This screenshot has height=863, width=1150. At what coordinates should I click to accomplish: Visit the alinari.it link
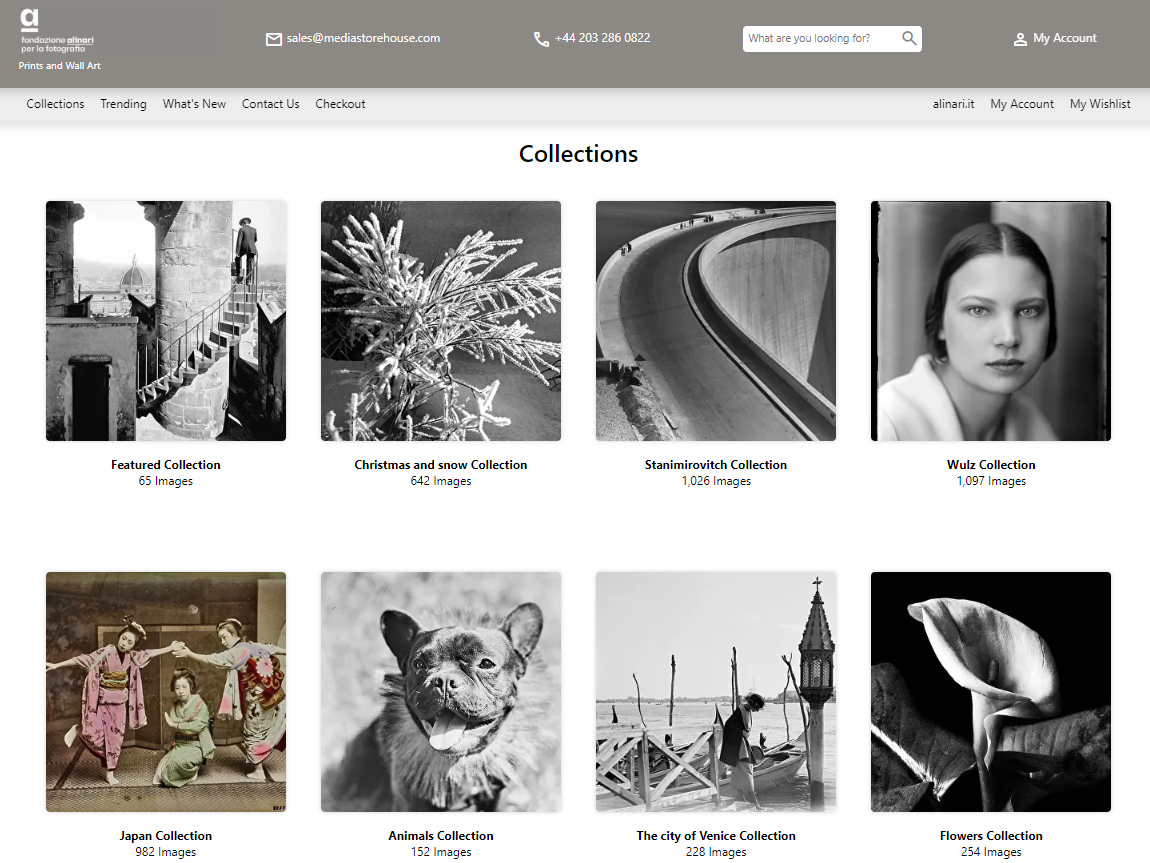click(x=953, y=104)
